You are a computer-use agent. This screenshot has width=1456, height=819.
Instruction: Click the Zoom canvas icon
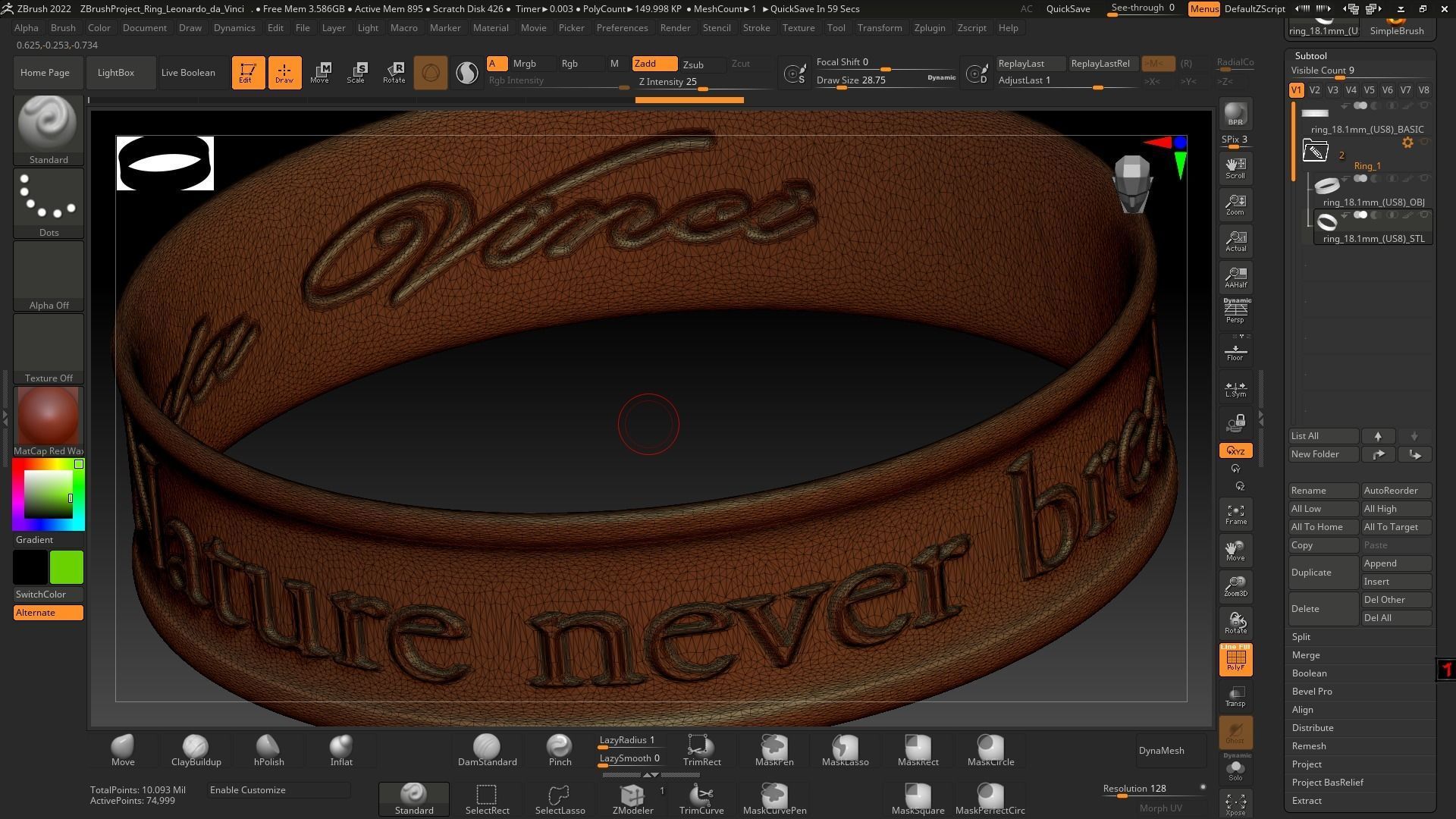[1235, 204]
